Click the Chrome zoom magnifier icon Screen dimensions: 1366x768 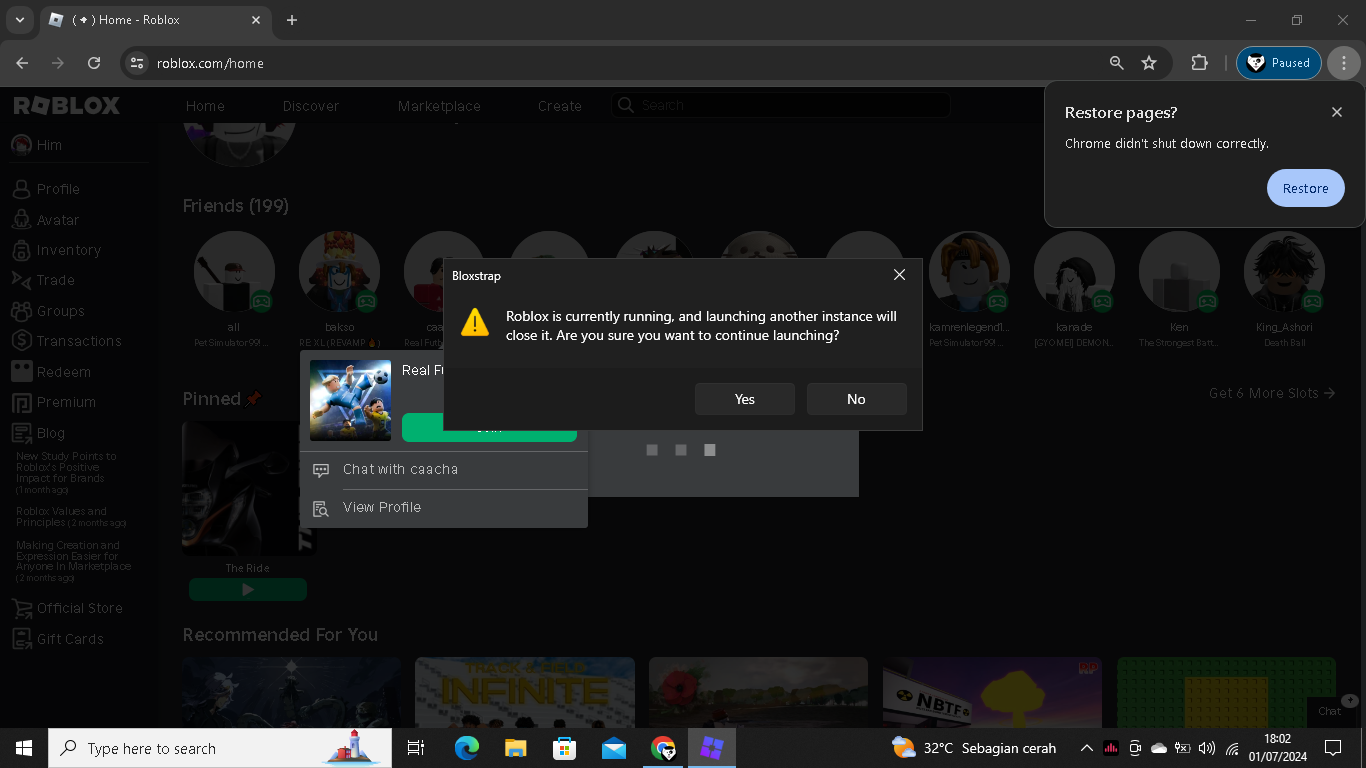click(x=1117, y=63)
